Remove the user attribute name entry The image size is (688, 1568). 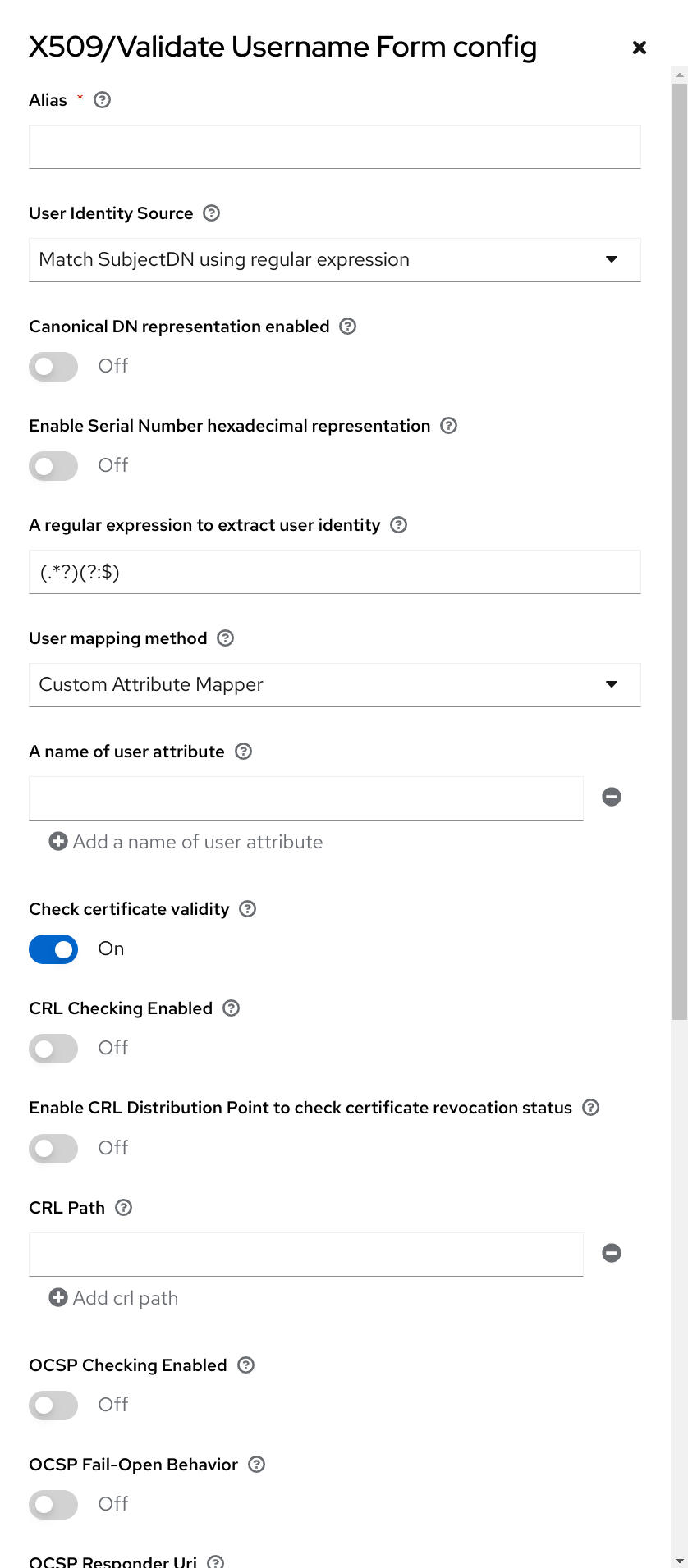tap(612, 797)
